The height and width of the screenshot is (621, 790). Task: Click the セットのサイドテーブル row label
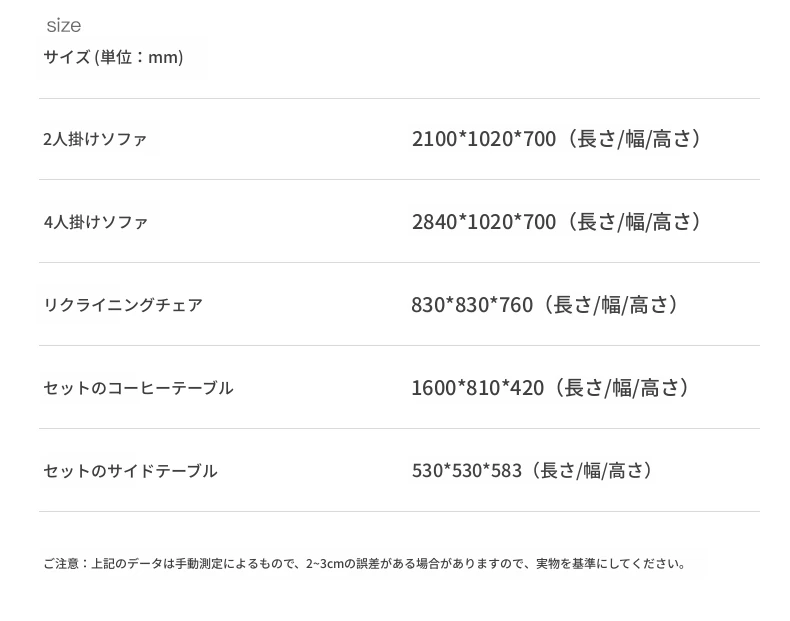coord(130,471)
